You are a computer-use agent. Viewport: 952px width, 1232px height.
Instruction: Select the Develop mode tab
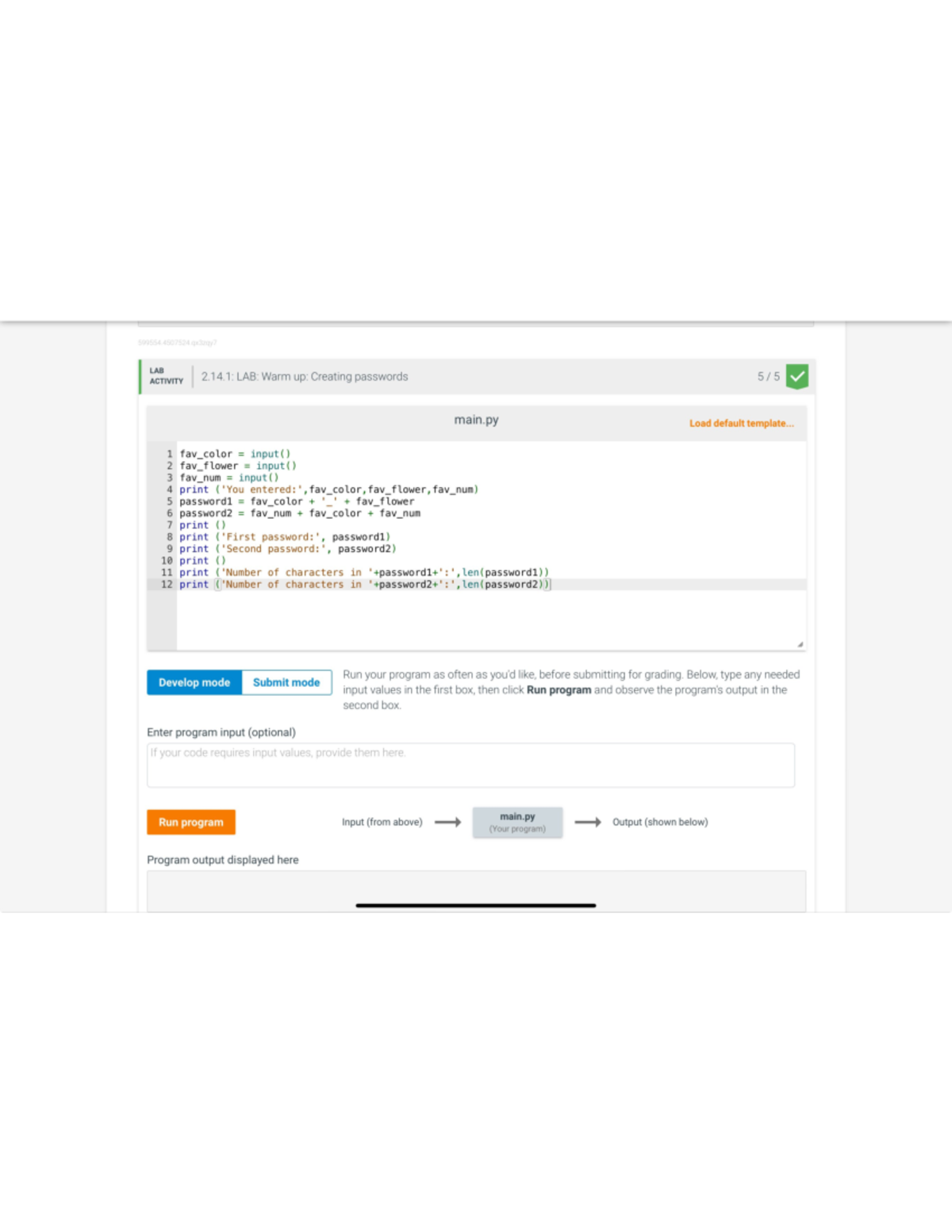[194, 682]
